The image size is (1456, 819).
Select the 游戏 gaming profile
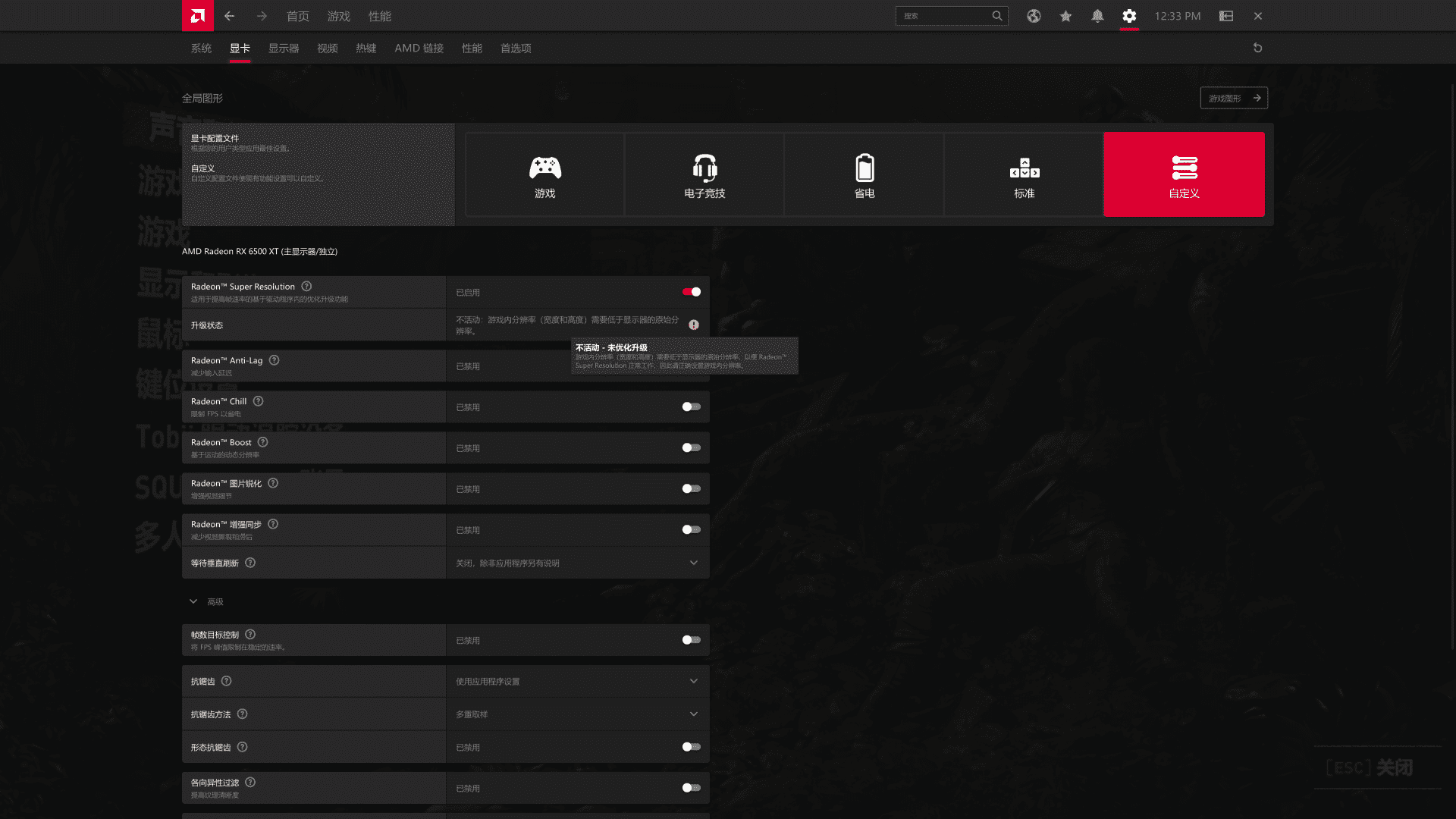coord(544,174)
